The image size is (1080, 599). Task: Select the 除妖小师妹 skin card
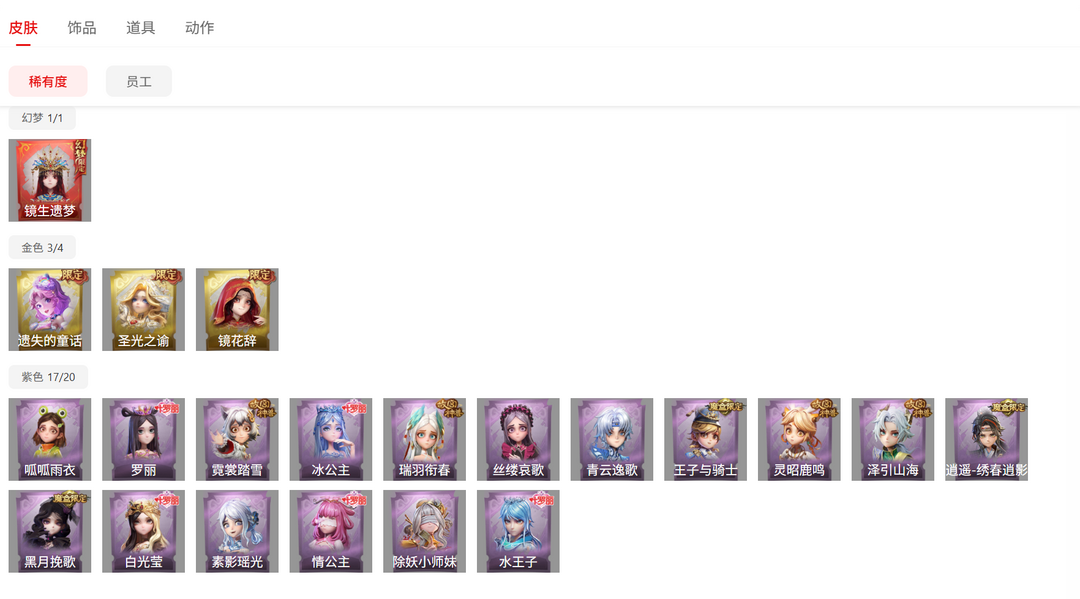[x=424, y=532]
